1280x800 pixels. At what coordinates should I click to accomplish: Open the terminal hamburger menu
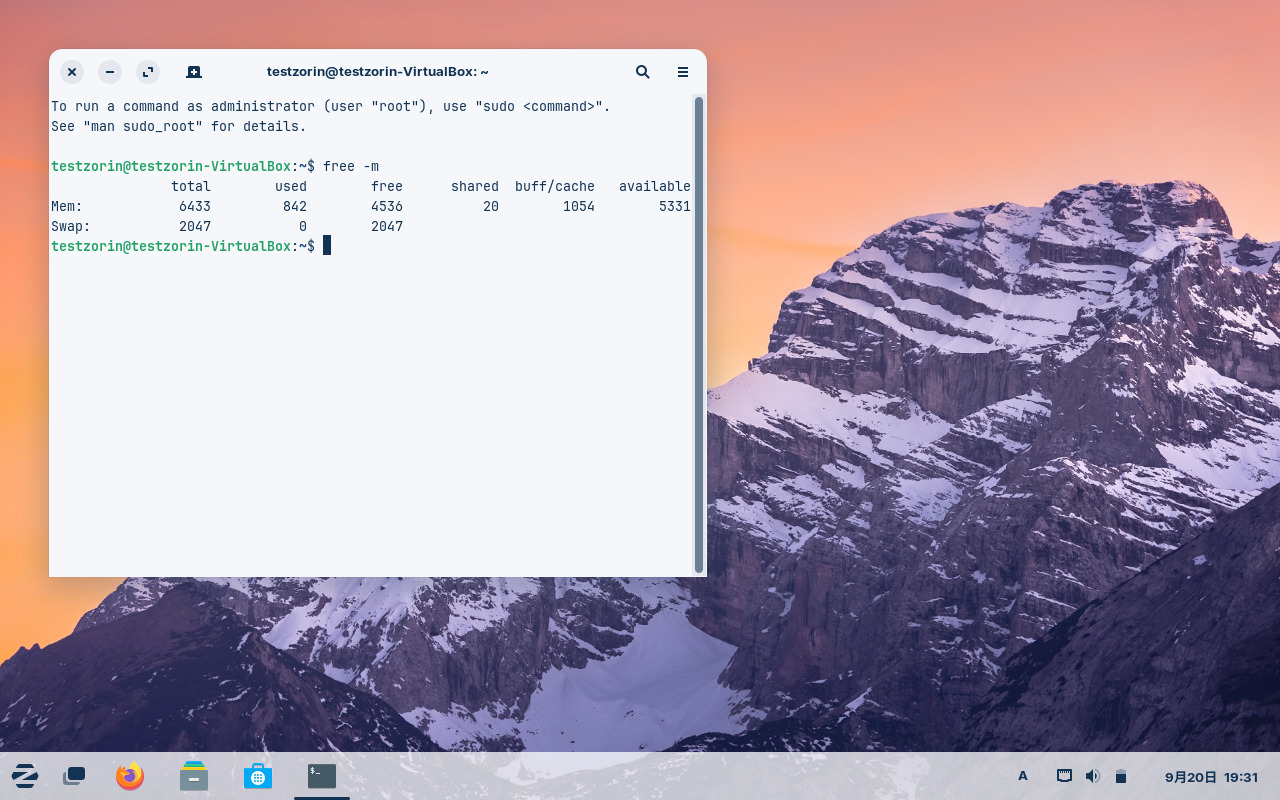683,72
